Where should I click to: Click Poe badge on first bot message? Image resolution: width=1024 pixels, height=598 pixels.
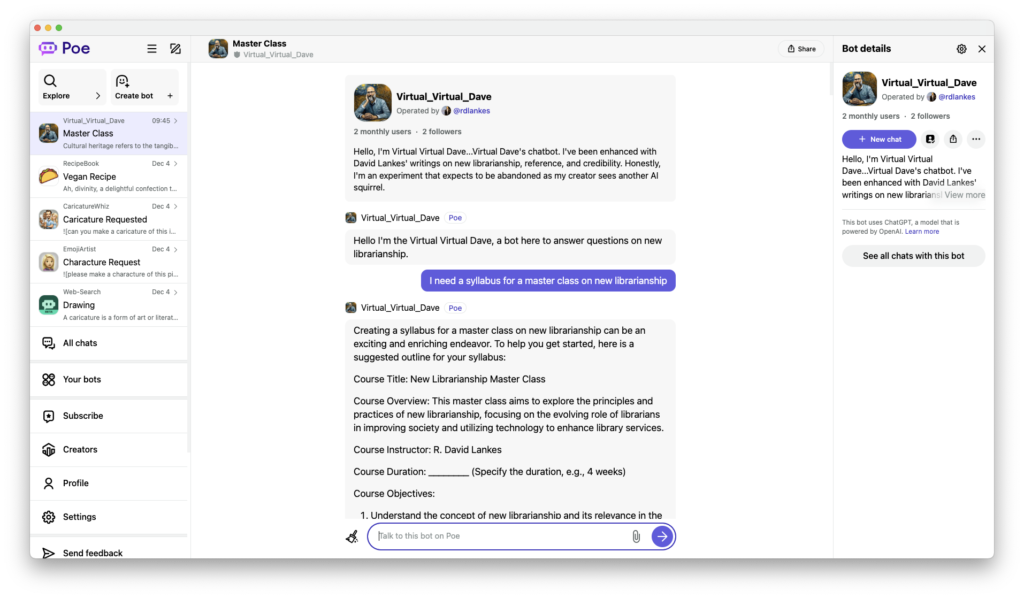pos(455,218)
